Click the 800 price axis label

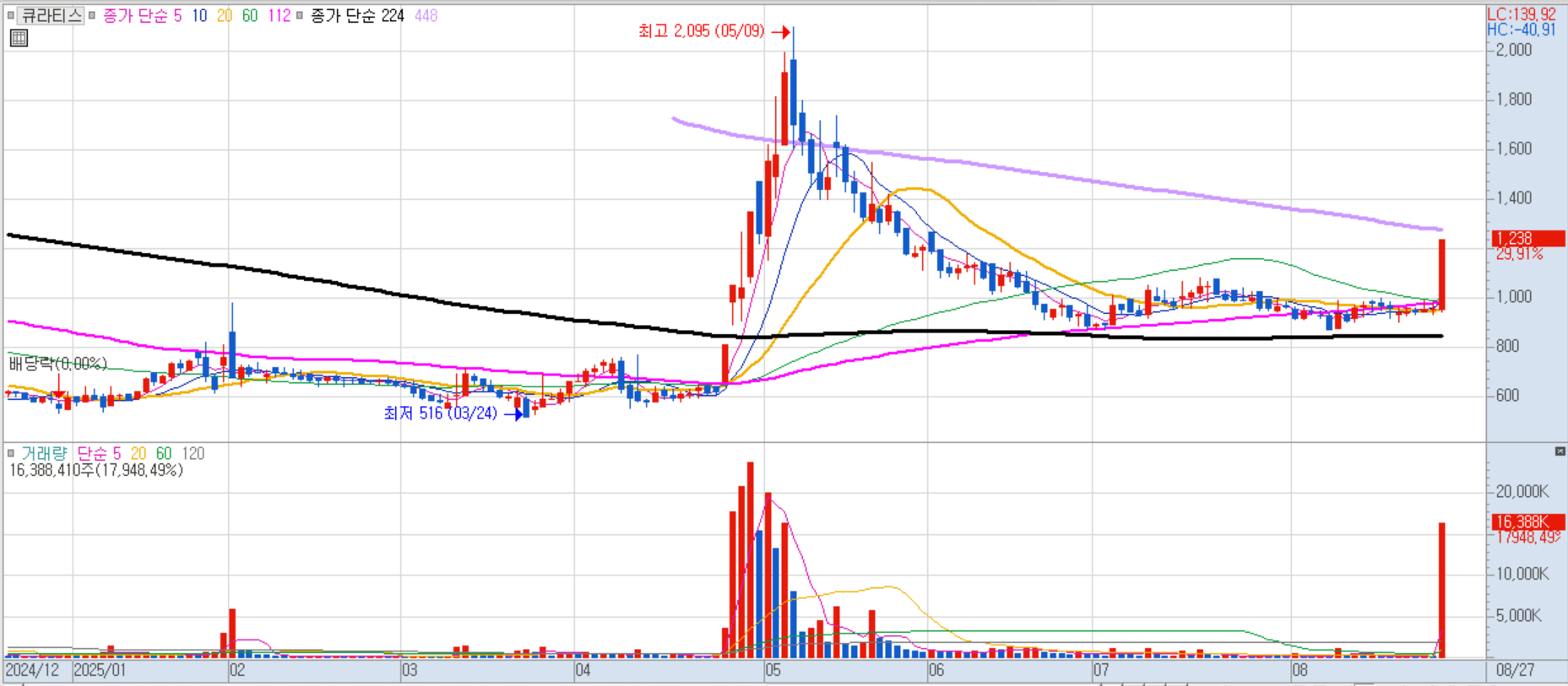pyautogui.click(x=1507, y=346)
